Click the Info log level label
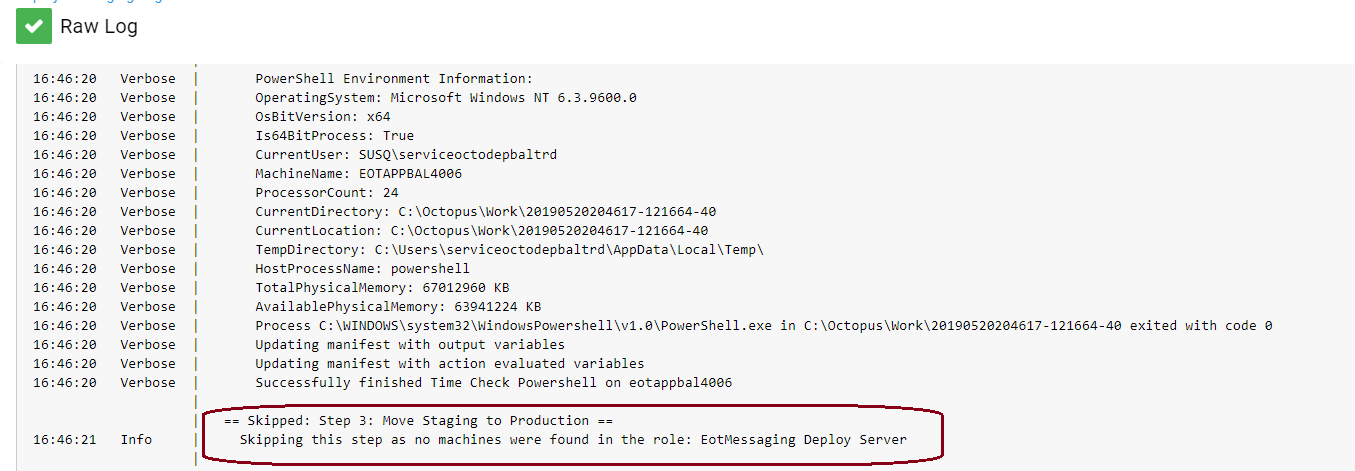1355x471 pixels. [x=137, y=440]
